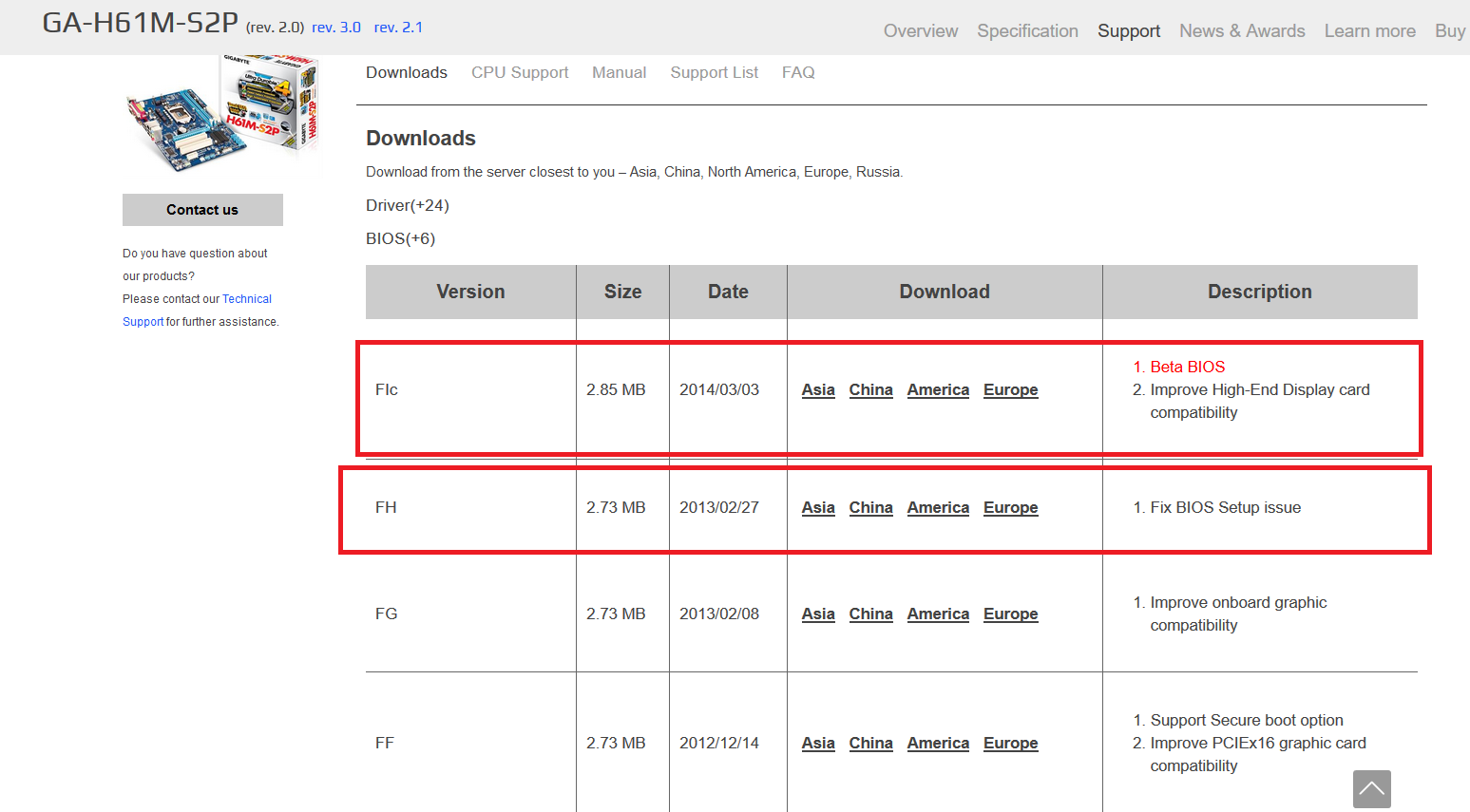Download FF BIOS from China server

pyautogui.click(x=870, y=743)
